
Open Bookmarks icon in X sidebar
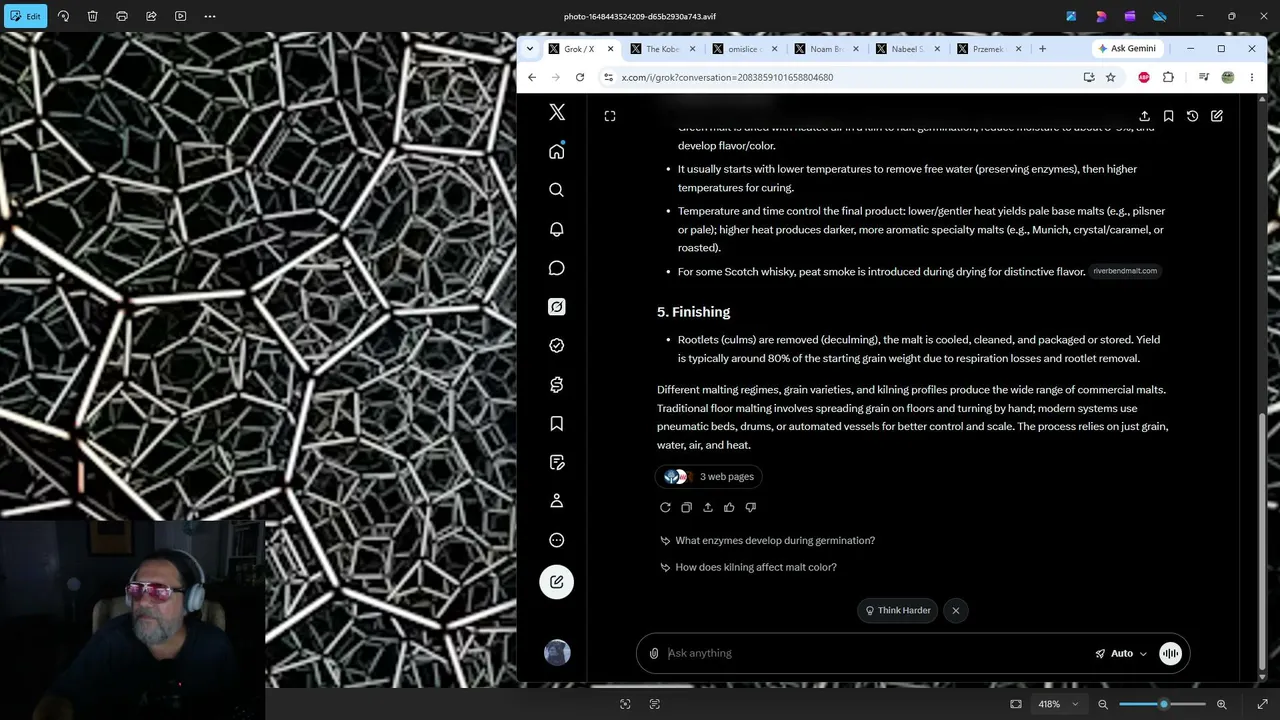coord(557,424)
